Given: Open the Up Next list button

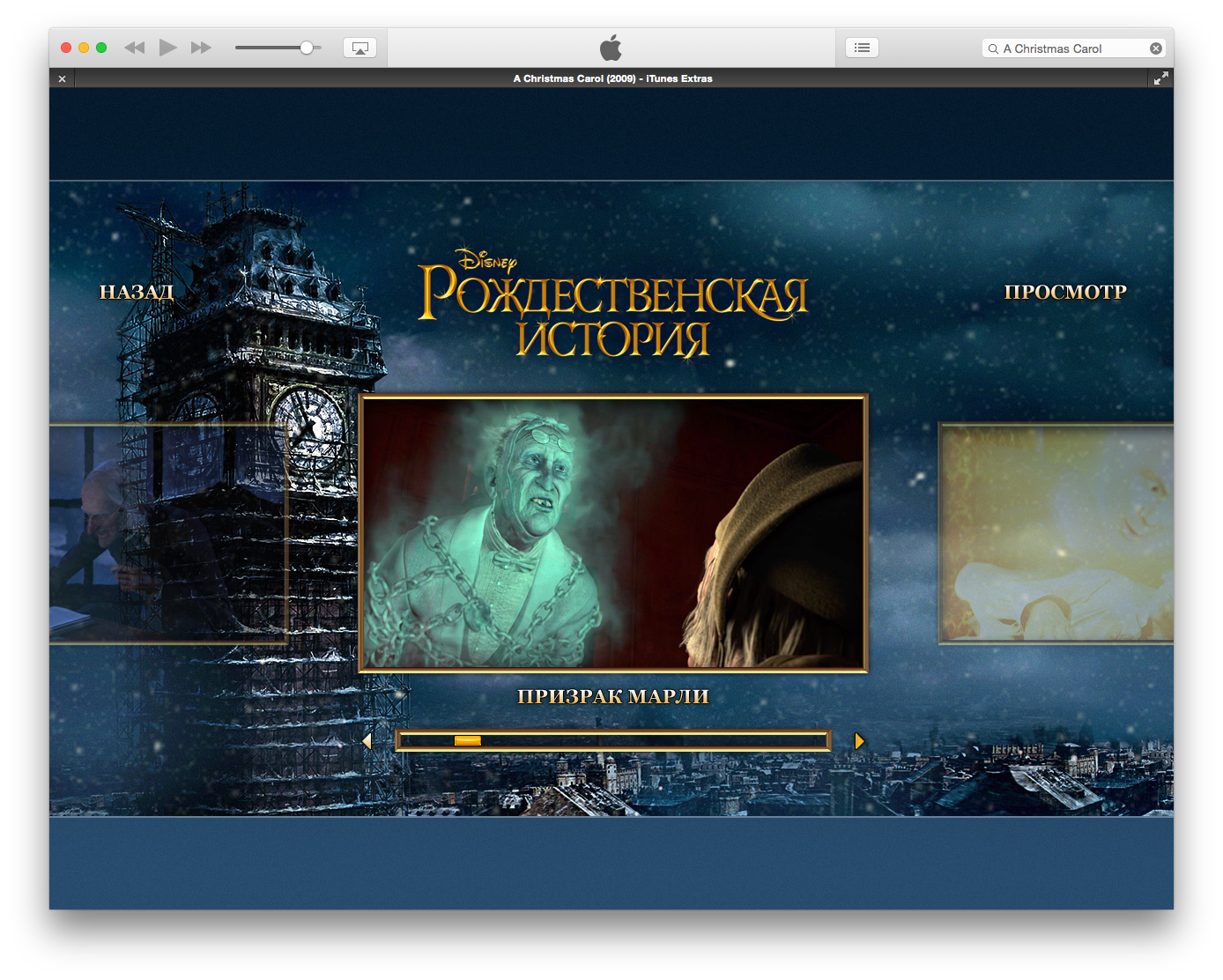Looking at the screenshot, I should tap(862, 48).
